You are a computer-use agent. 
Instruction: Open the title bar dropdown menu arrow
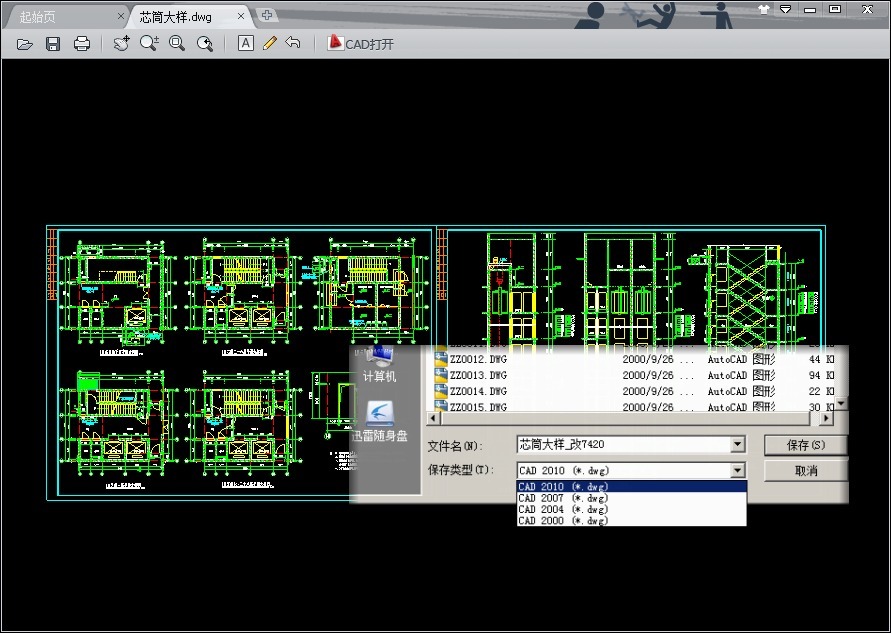pyautogui.click(x=785, y=9)
